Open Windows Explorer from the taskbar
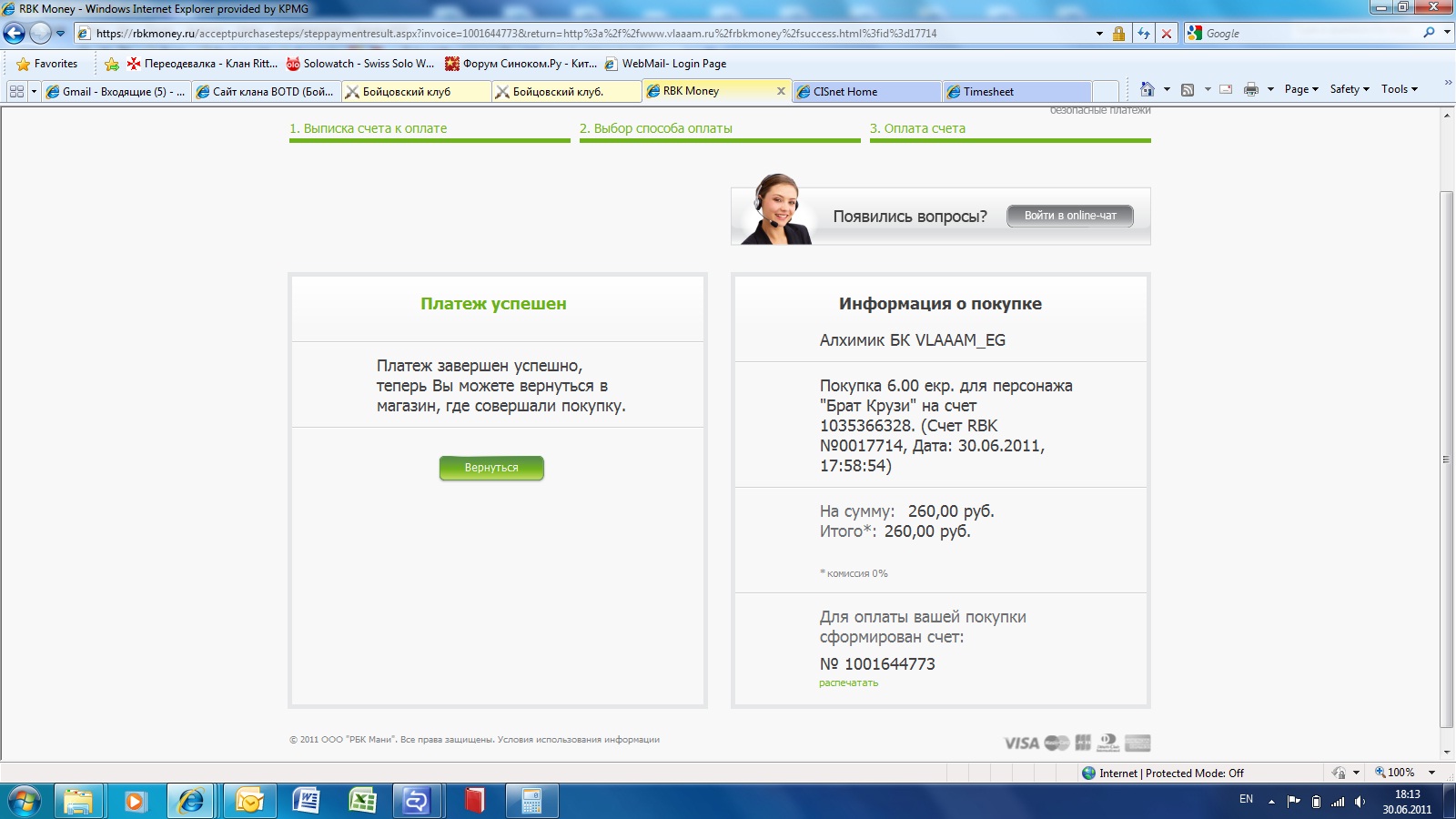 tap(78, 802)
